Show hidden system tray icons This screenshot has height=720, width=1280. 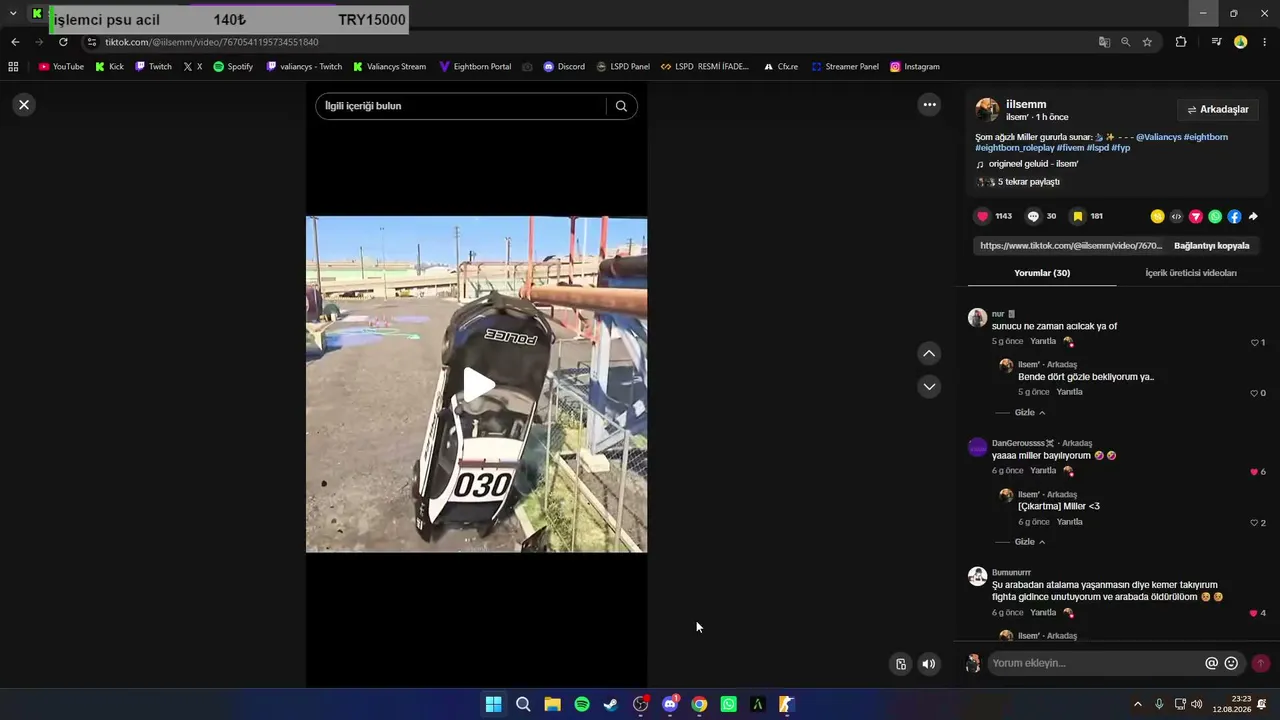1137,704
